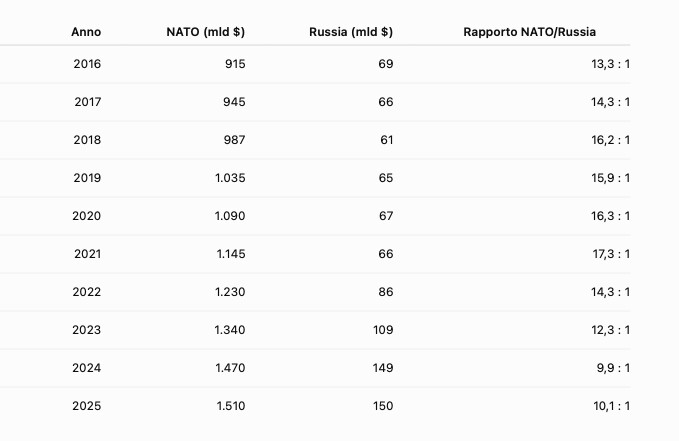
Task: Select Russia value 86 for 2022
Action: point(386,292)
